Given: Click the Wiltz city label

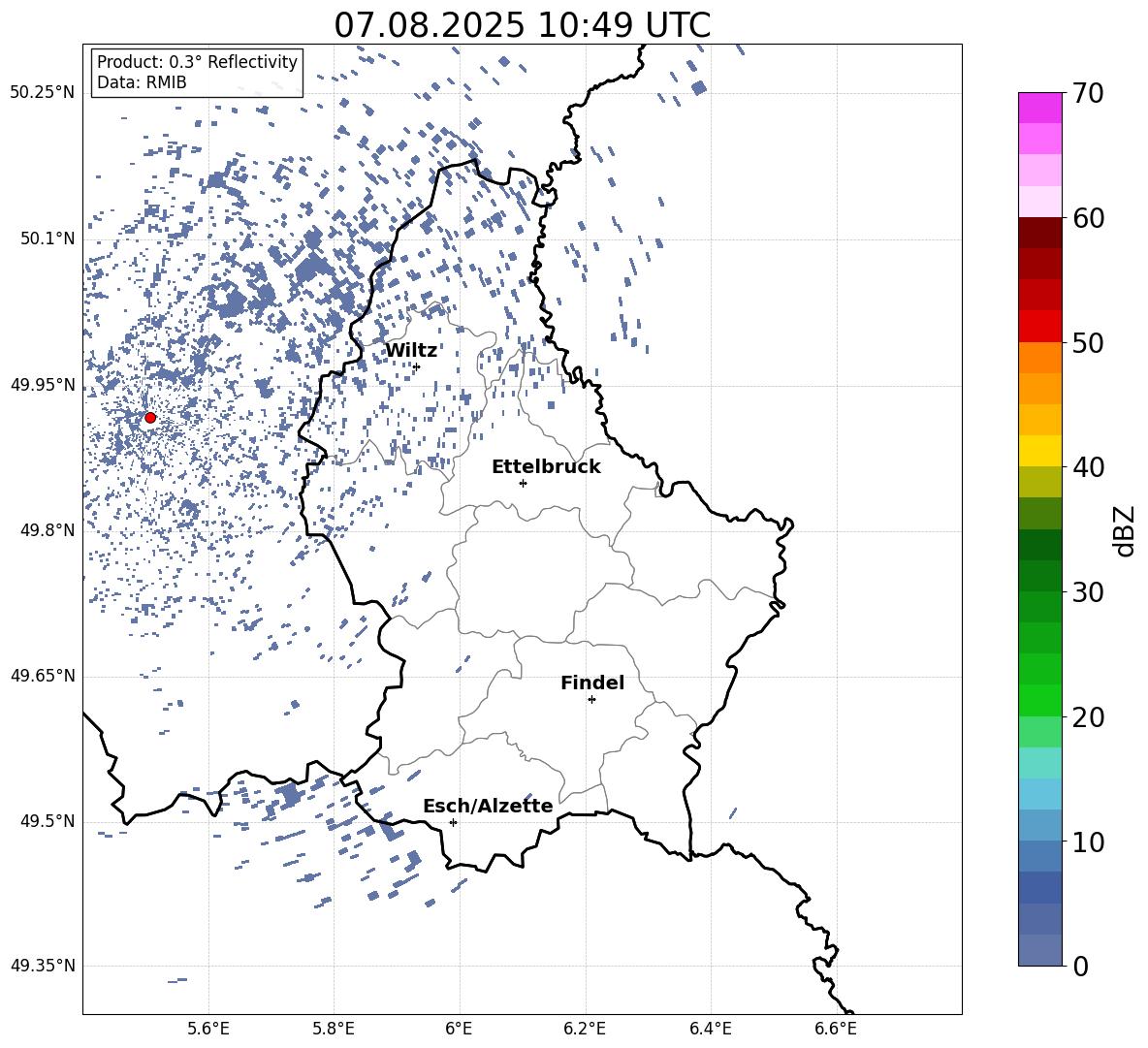Looking at the screenshot, I should (411, 351).
